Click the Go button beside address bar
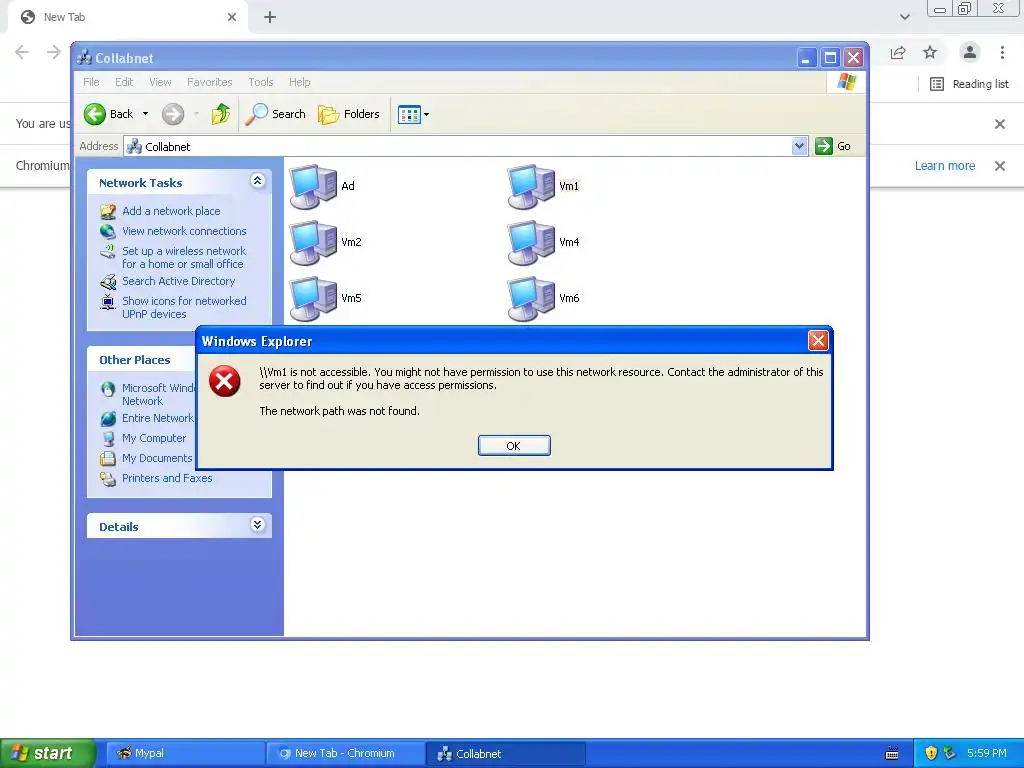Viewport: 1024px width, 768px height. [833, 146]
